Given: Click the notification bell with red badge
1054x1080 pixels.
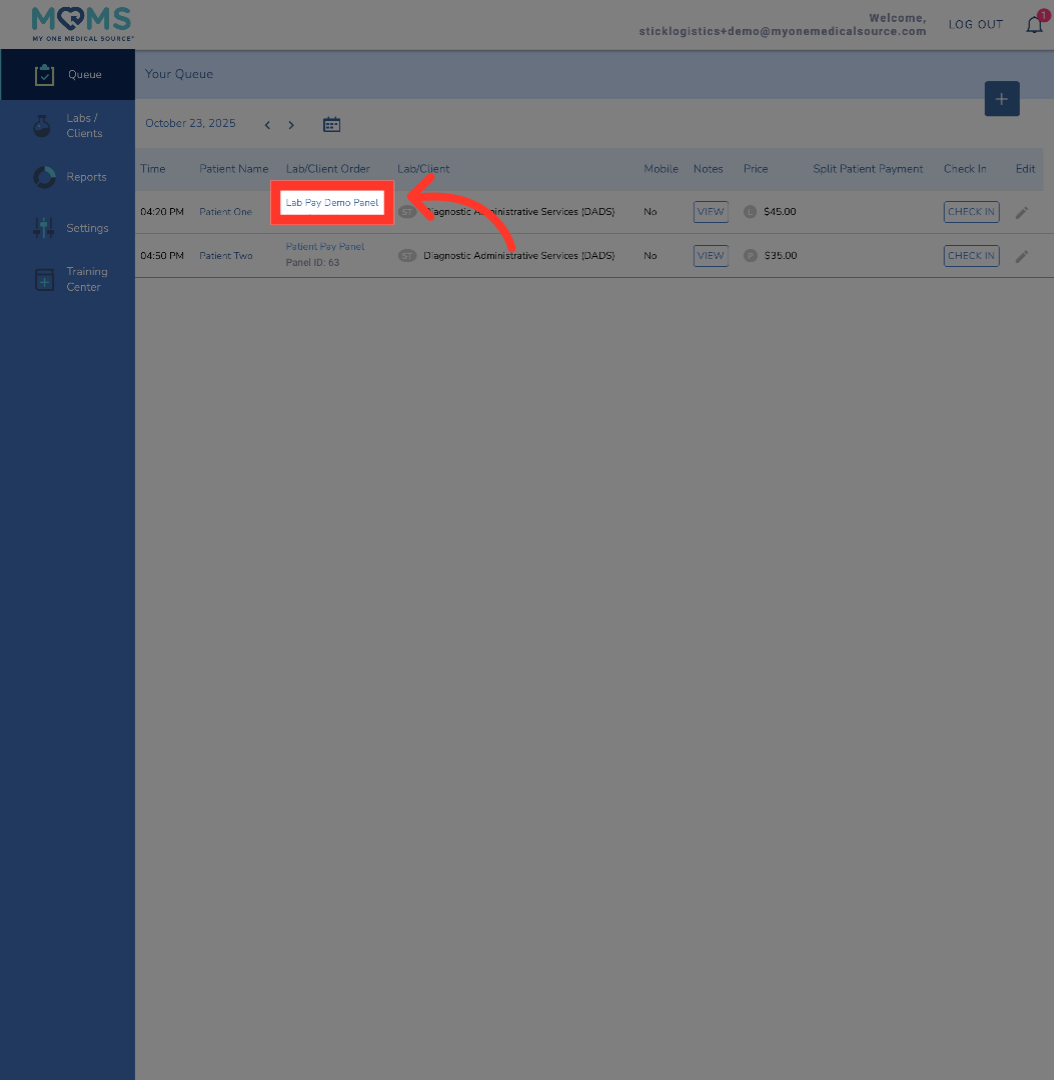Looking at the screenshot, I should pyautogui.click(x=1034, y=24).
